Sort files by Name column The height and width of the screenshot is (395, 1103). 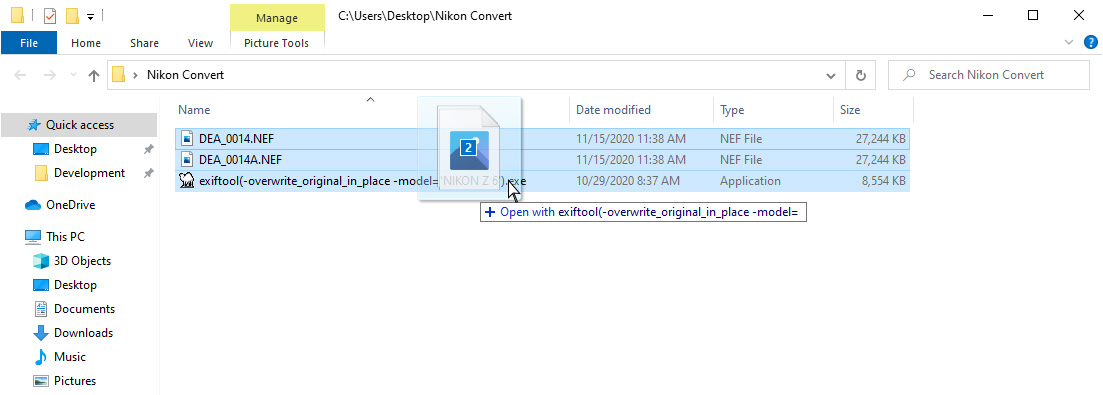click(x=194, y=110)
